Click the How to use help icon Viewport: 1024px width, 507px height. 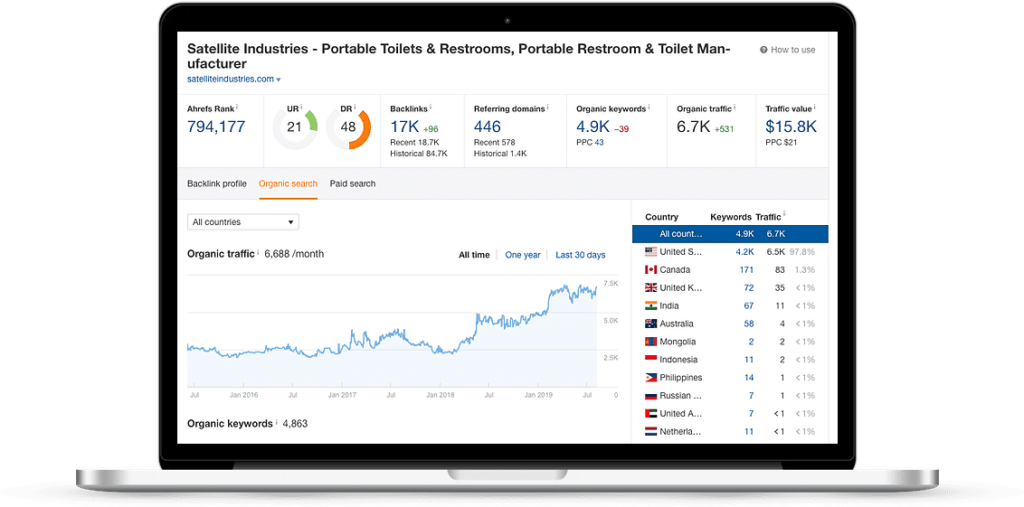tap(764, 50)
